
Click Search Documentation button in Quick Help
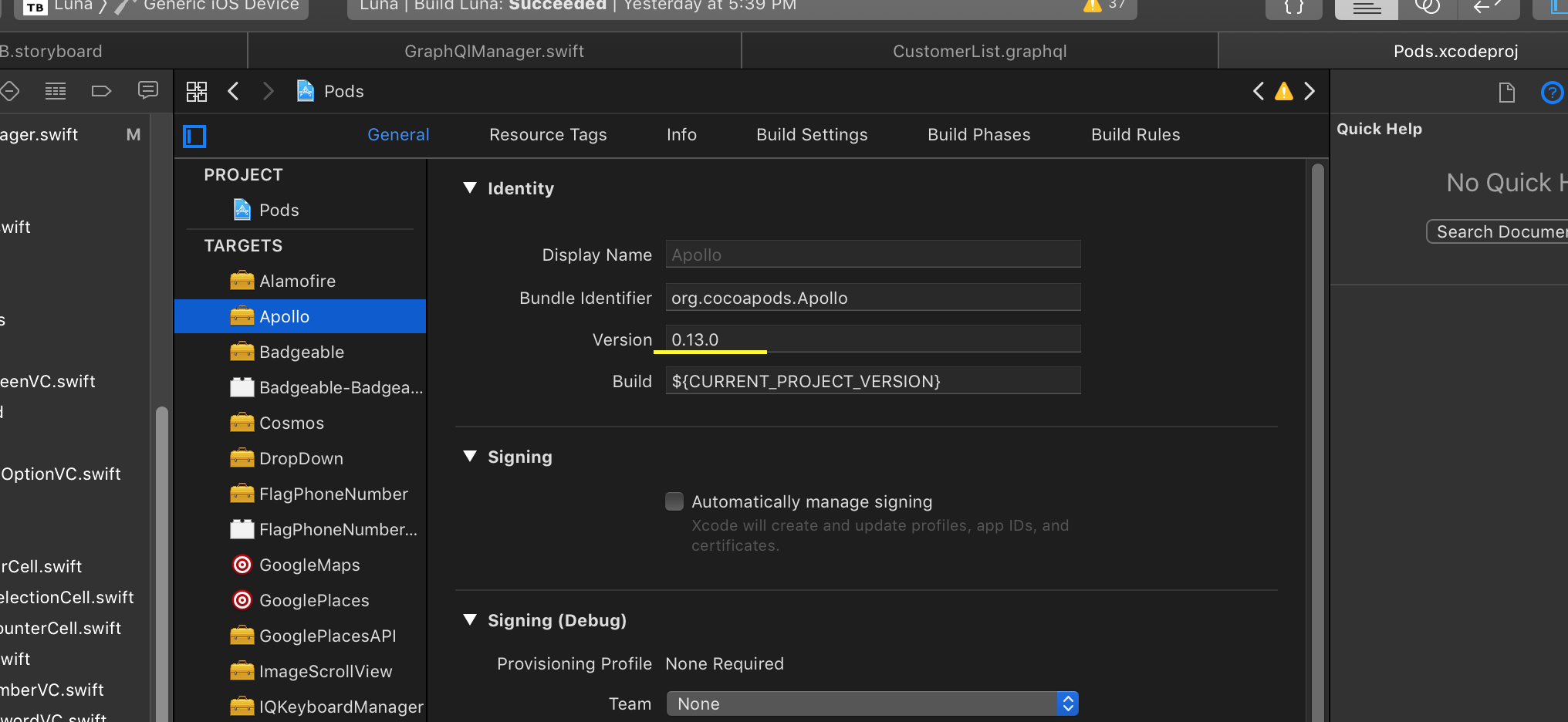(x=1497, y=231)
